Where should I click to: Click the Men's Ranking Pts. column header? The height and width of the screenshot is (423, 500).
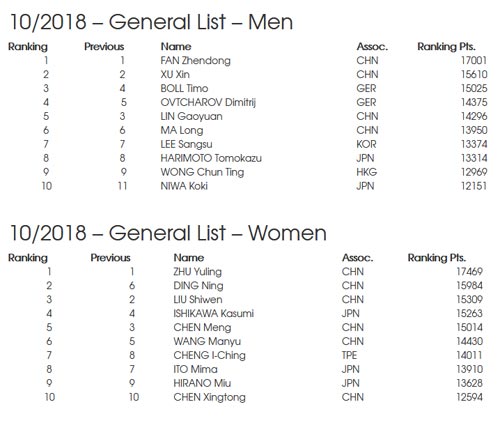coord(446,47)
